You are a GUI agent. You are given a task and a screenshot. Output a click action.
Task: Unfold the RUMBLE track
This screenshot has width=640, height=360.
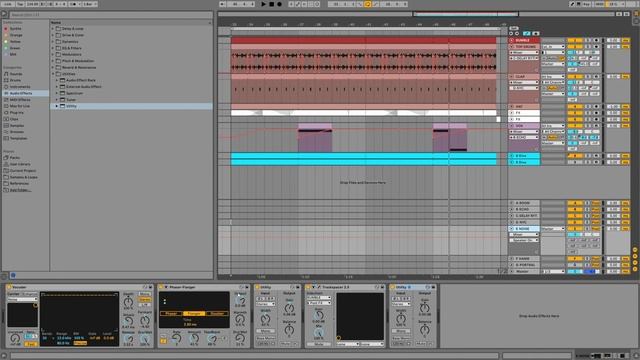tap(511, 40)
